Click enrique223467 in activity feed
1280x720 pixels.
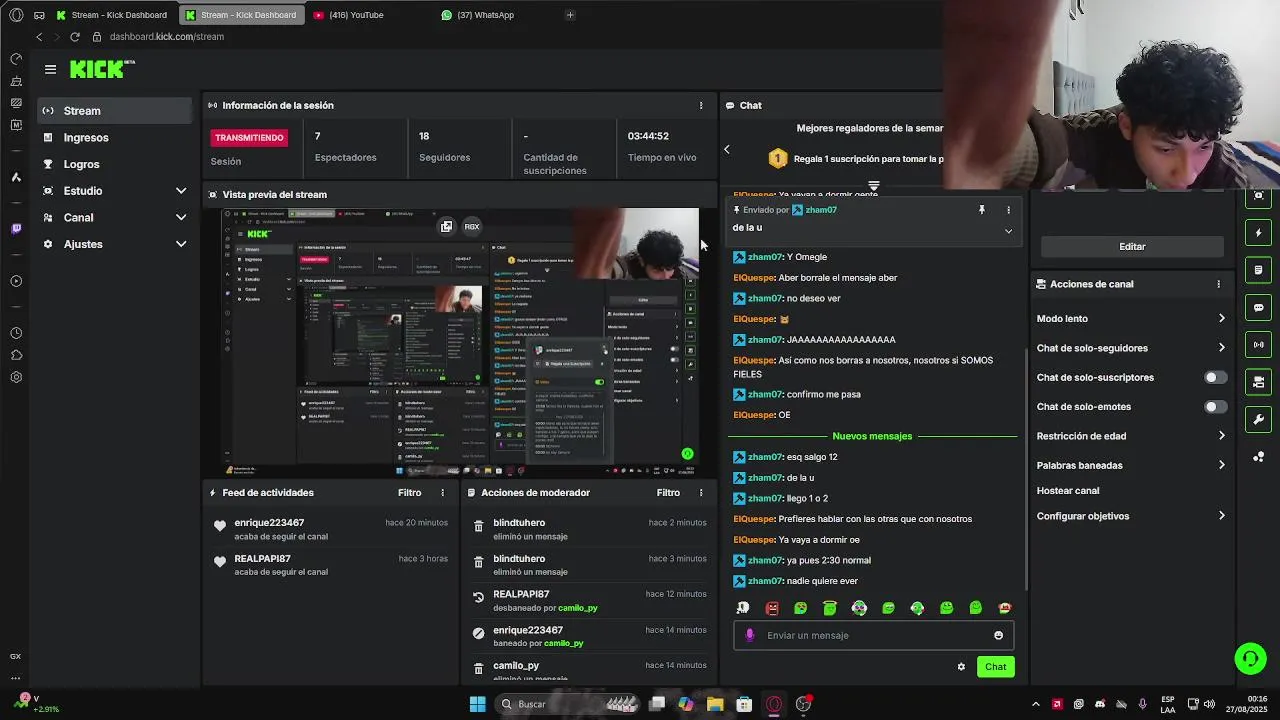click(x=269, y=523)
